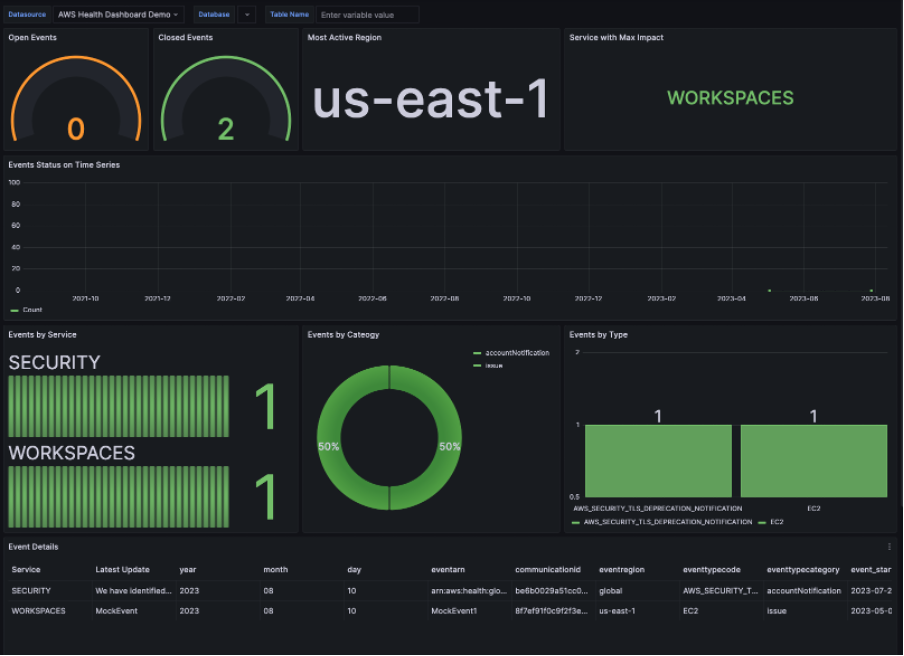Click the Table Name variable label
The image size is (904, 656).
(x=289, y=14)
